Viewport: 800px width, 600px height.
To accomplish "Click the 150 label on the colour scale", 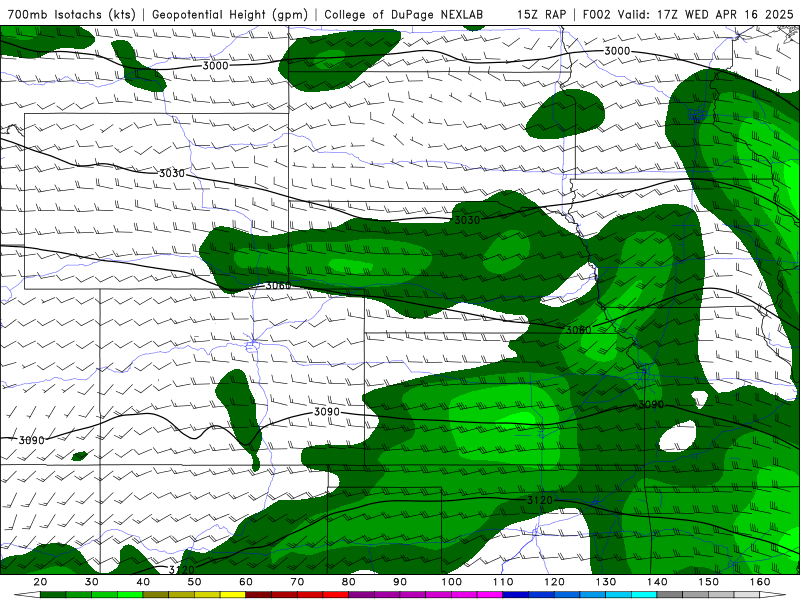I will coord(709,582).
